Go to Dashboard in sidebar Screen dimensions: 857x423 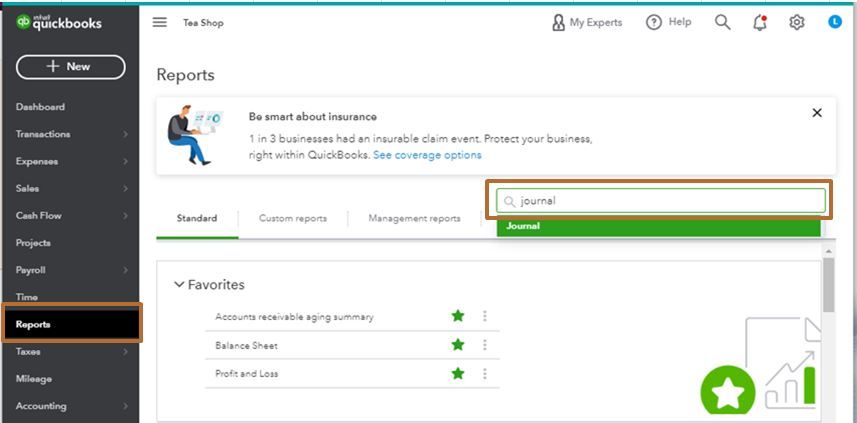click(40, 107)
